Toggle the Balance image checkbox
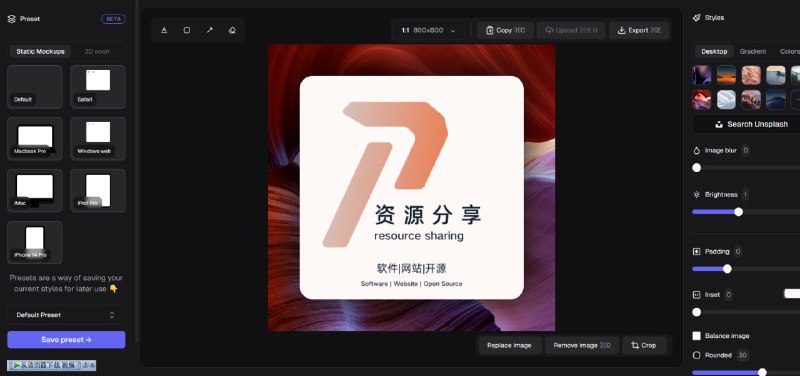This screenshot has height=376, width=800. pos(696,336)
